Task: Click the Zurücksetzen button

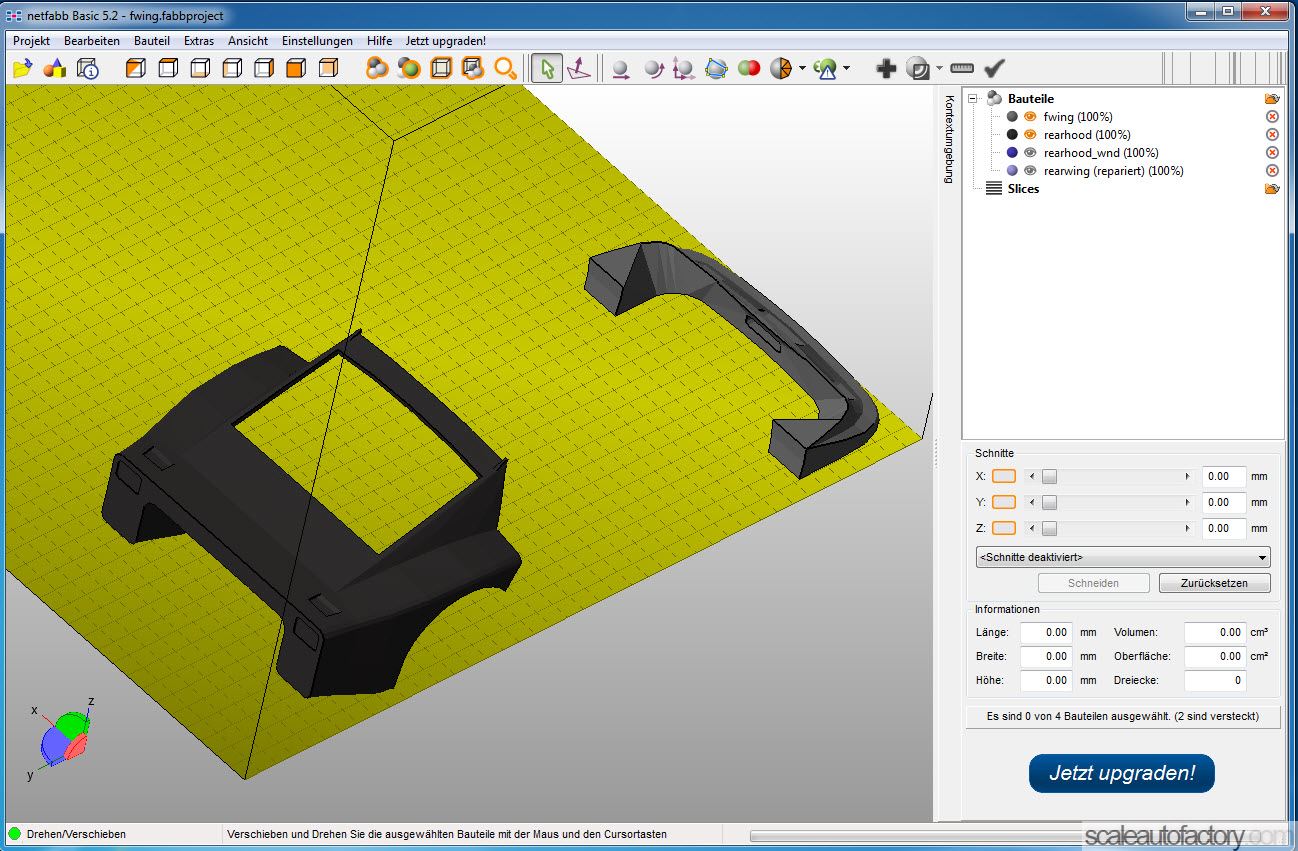Action: [x=1214, y=583]
